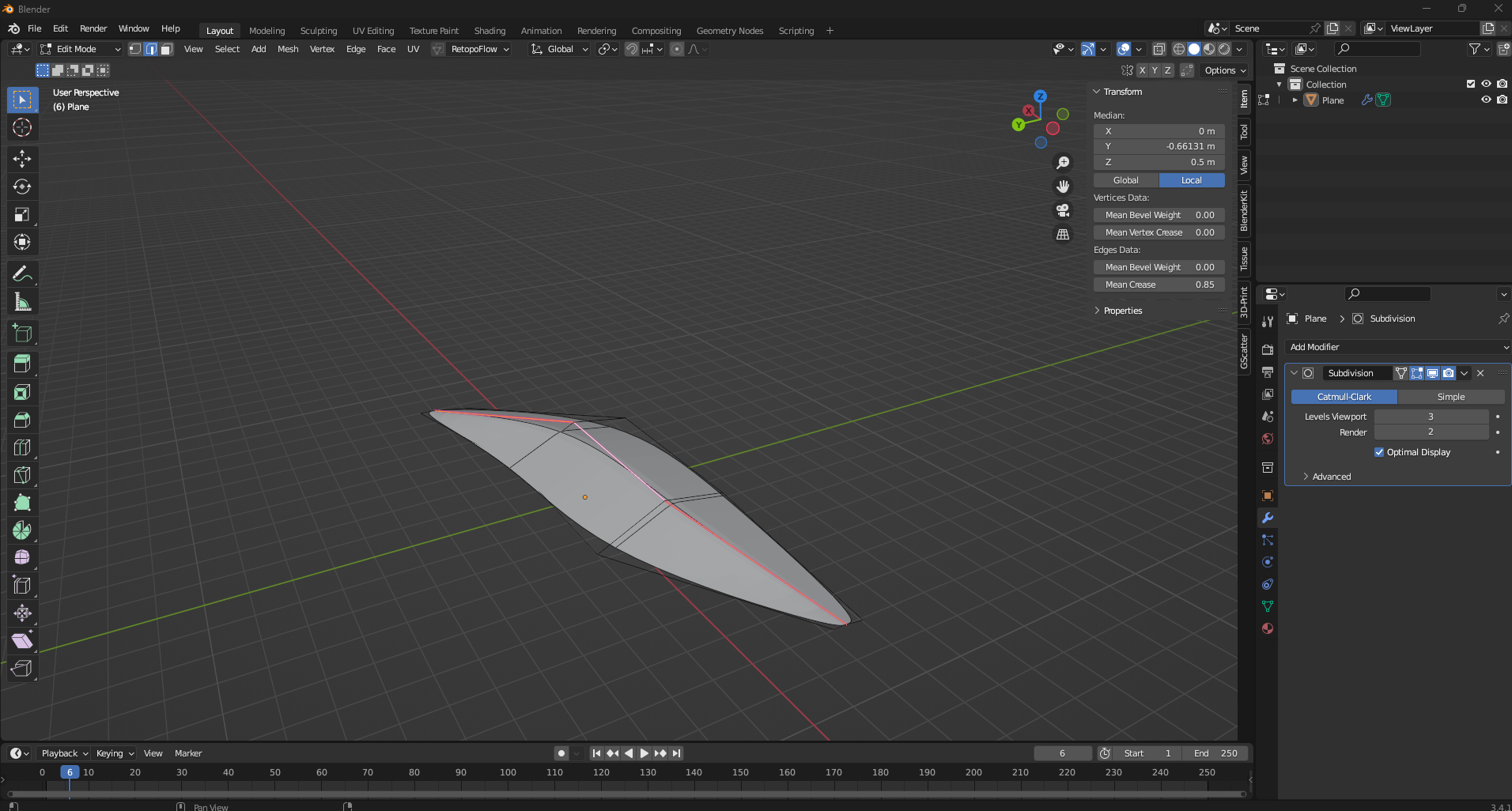The height and width of the screenshot is (811, 1512).
Task: Expand the Advanced subdivision section
Action: [x=1332, y=477]
